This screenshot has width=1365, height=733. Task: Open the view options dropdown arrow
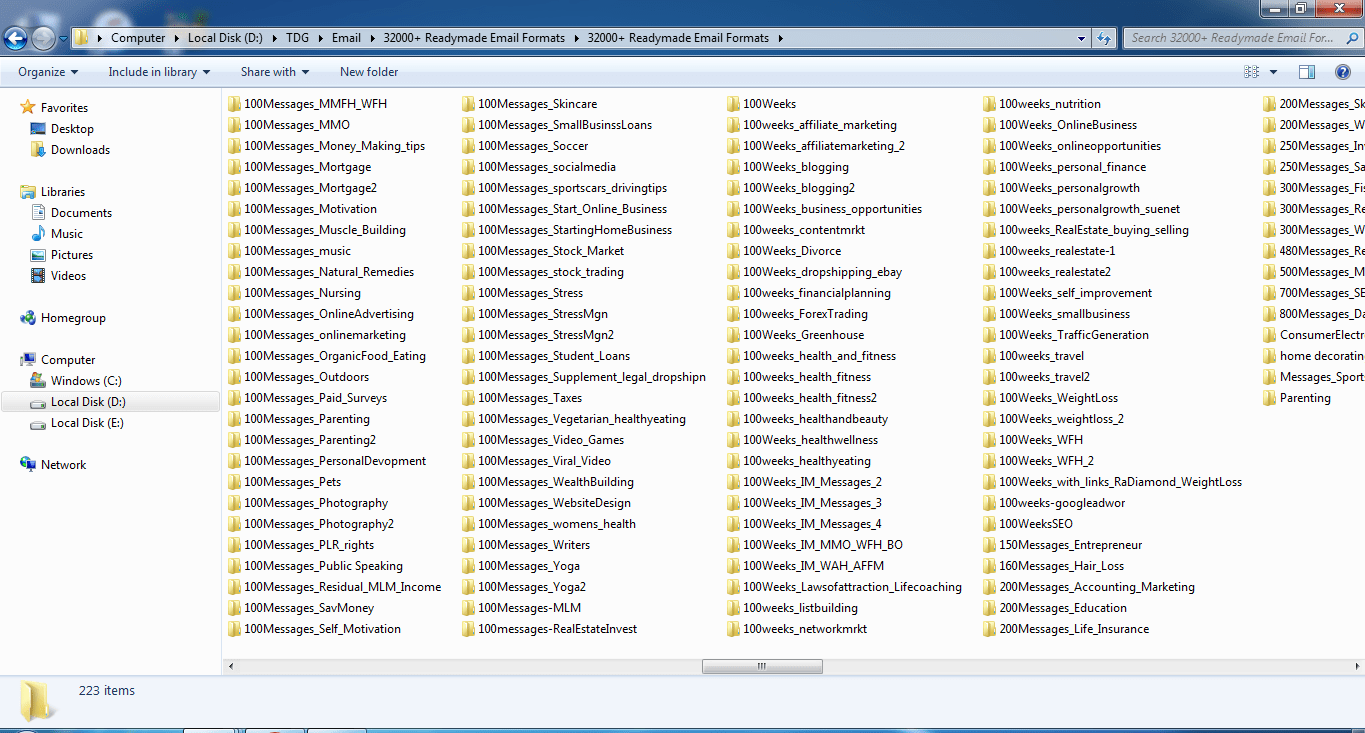1273,72
